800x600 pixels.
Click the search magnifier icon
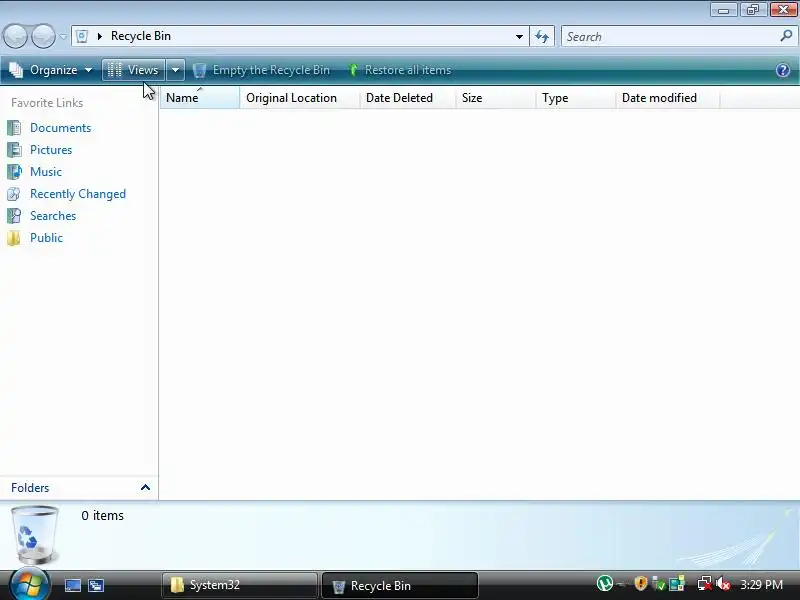point(786,36)
